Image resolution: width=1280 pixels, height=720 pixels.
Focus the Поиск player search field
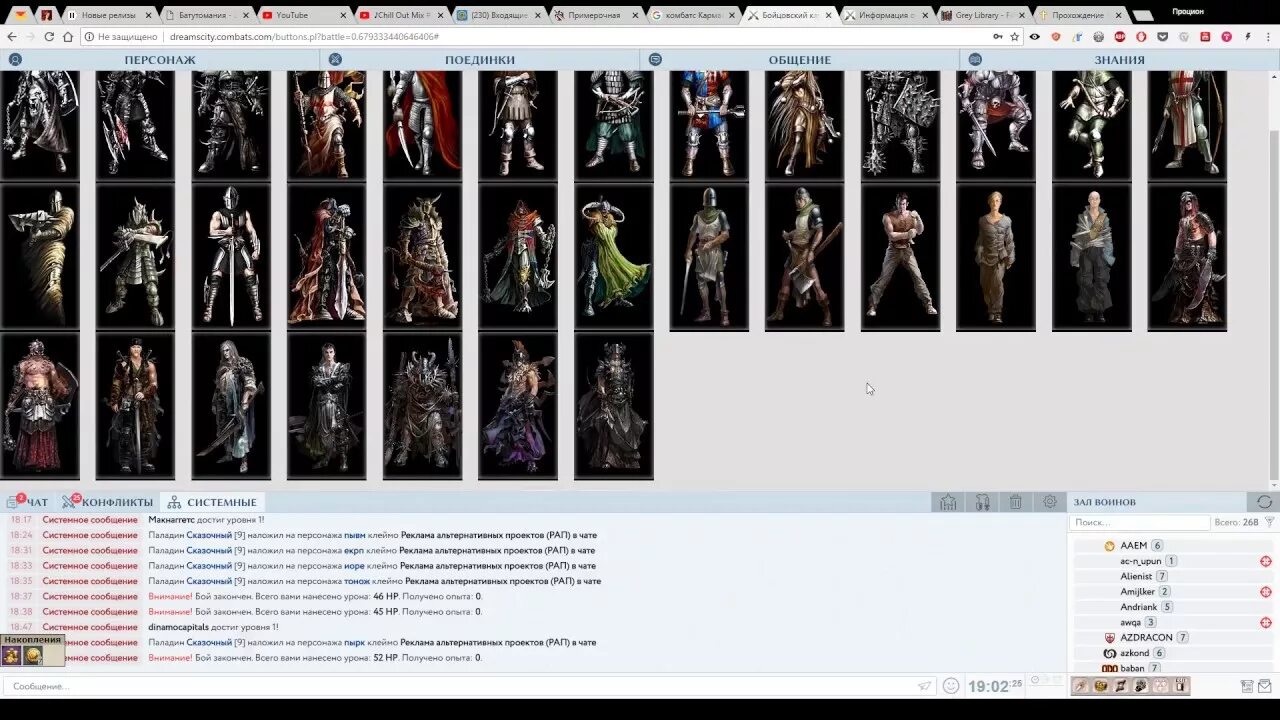tap(1139, 522)
